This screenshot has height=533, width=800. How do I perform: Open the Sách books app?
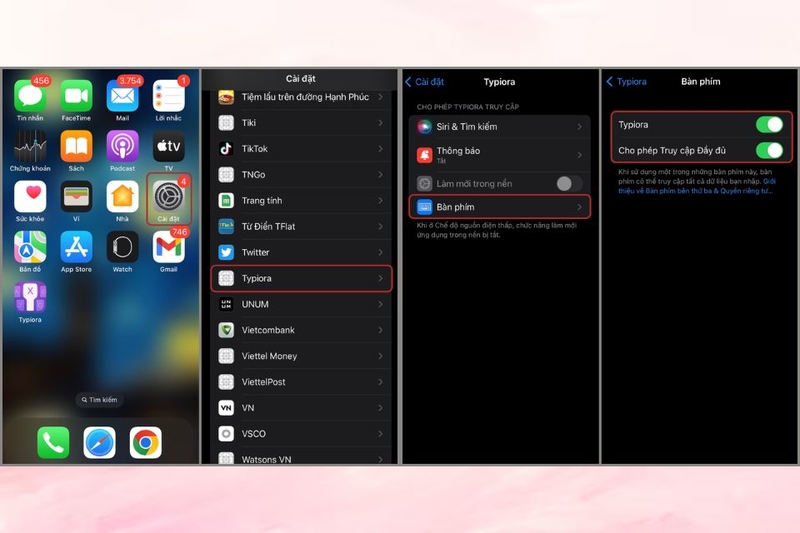tap(77, 146)
